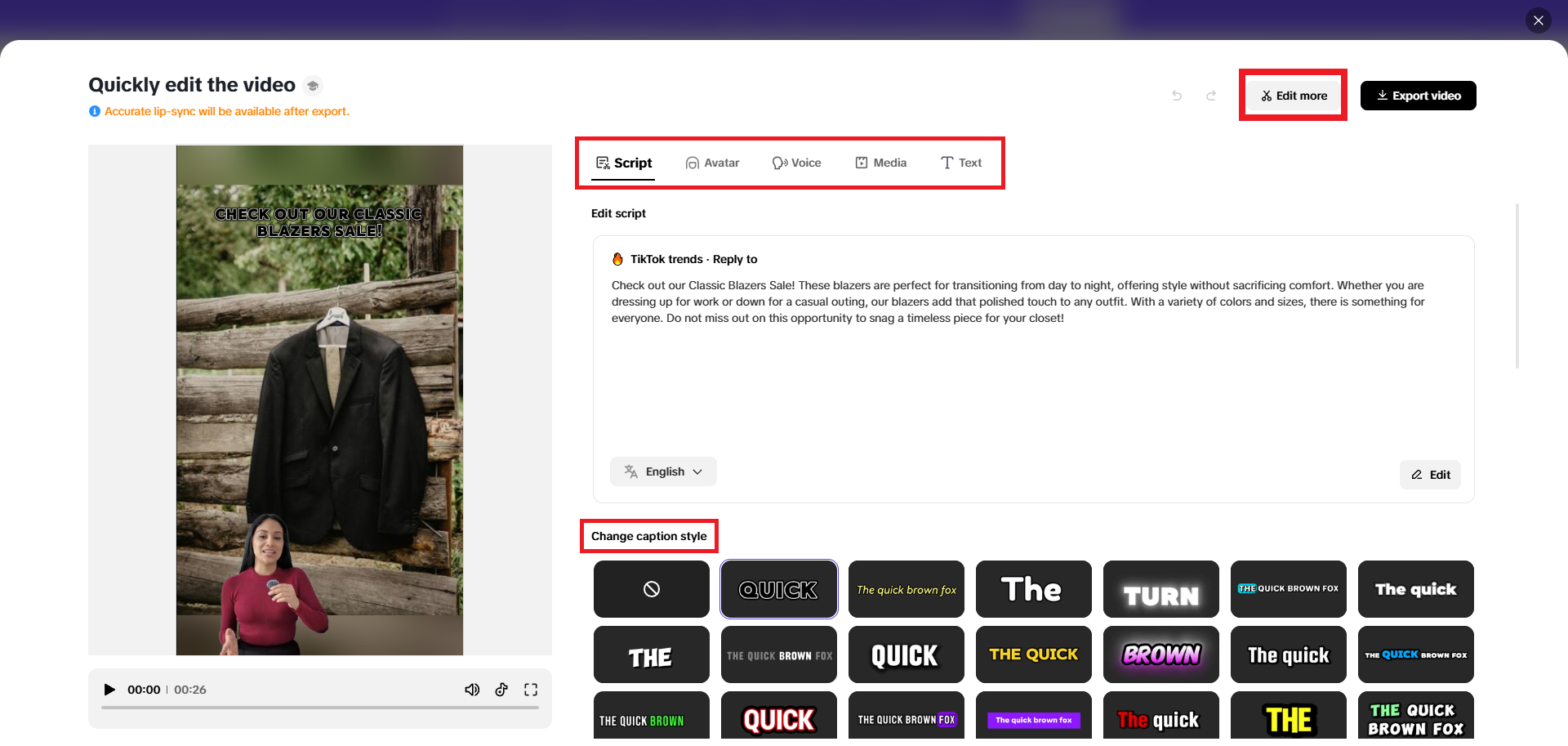Screen dimensions: 1568x746
Task: Click the graduation cap icon beside the title
Action: tap(313, 85)
